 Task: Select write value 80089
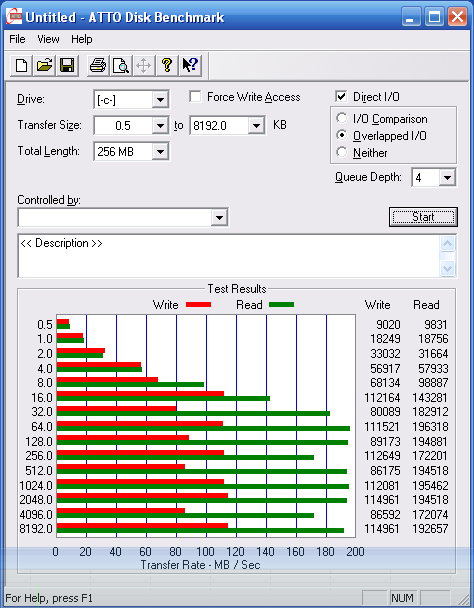385,411
